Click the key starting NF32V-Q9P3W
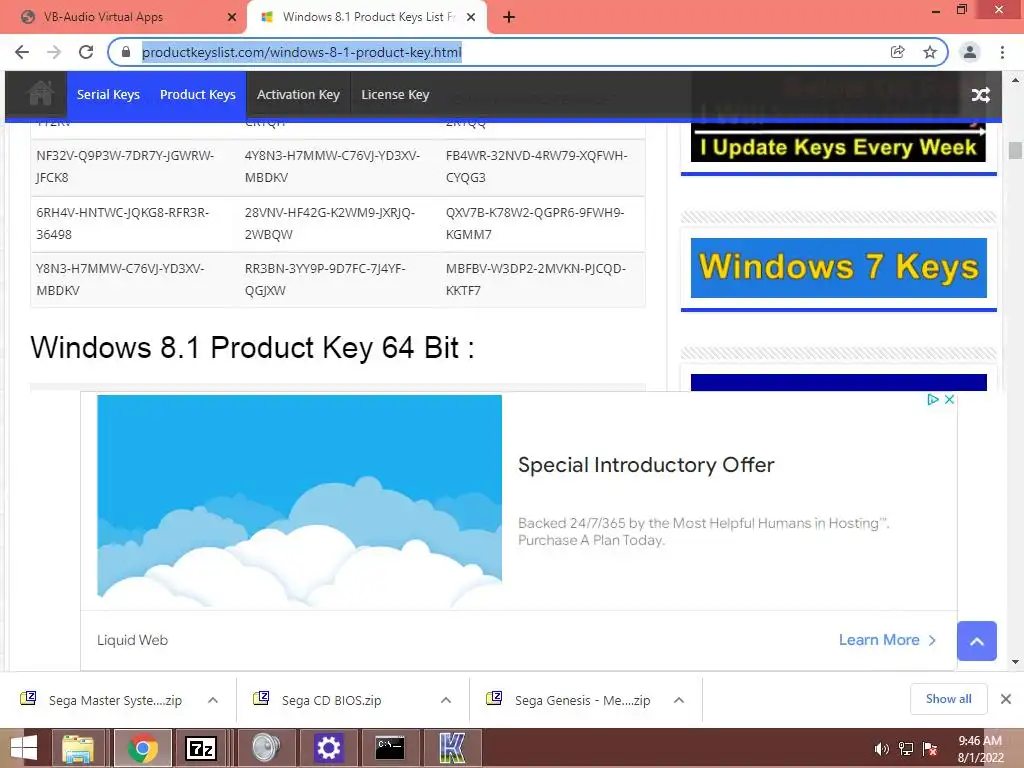This screenshot has width=1024, height=768. 125,167
